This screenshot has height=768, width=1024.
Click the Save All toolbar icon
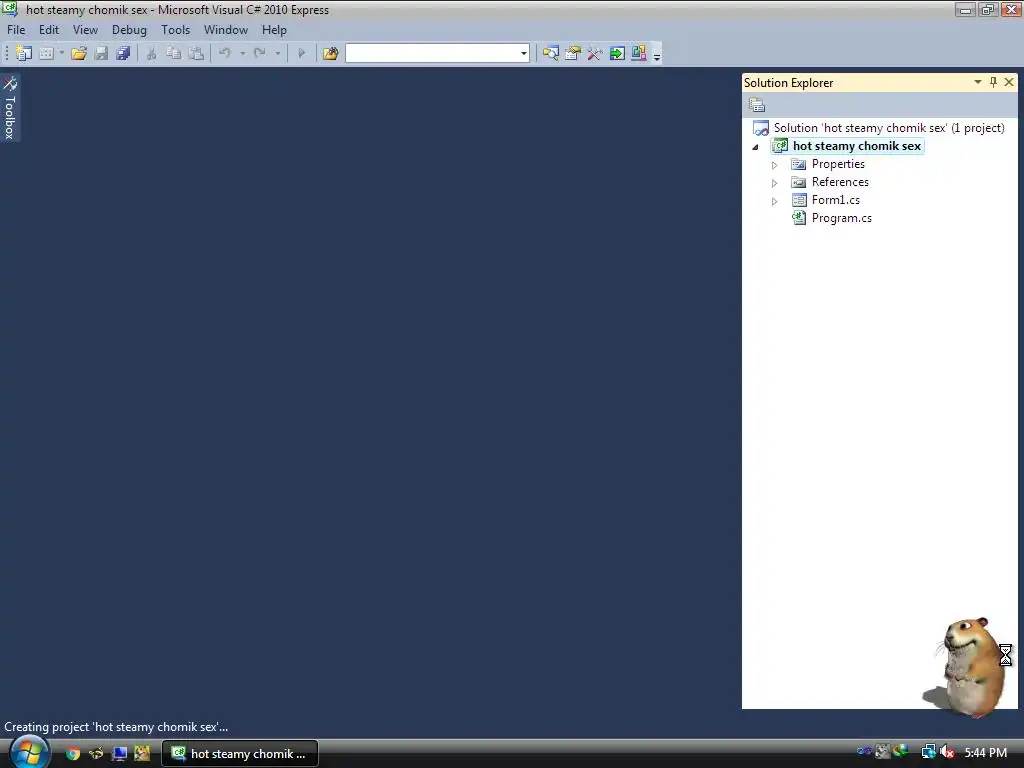coord(123,54)
